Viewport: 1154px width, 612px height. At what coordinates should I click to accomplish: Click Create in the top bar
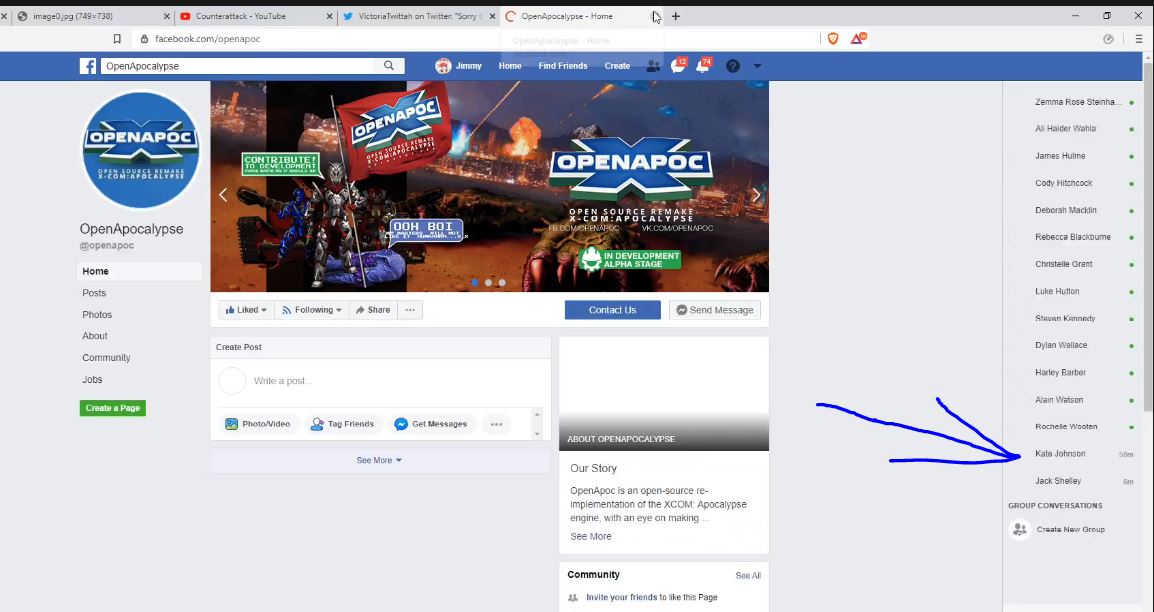coord(617,66)
